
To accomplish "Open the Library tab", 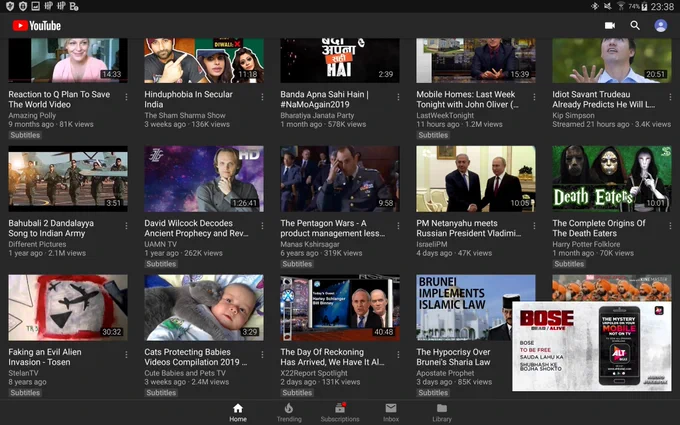I will [442, 412].
